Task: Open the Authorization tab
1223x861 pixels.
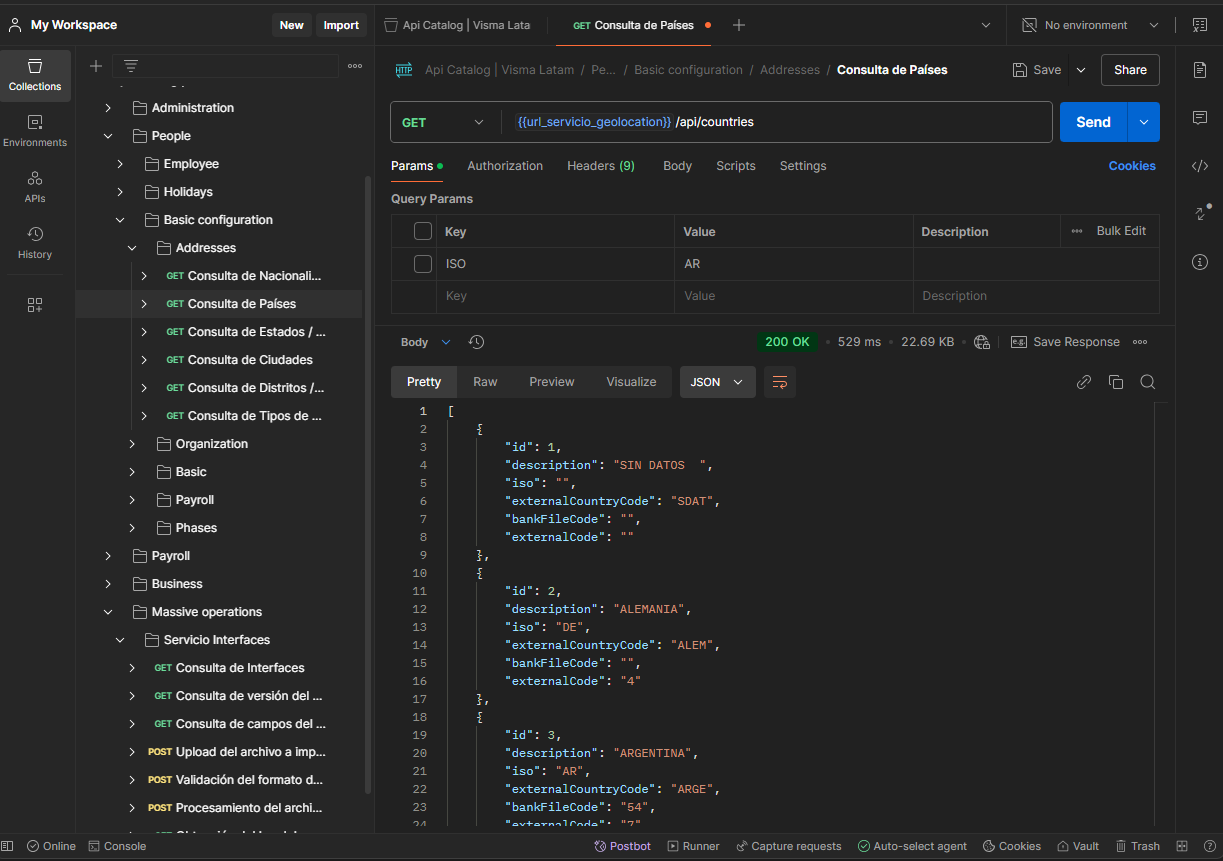Action: pyautogui.click(x=505, y=166)
